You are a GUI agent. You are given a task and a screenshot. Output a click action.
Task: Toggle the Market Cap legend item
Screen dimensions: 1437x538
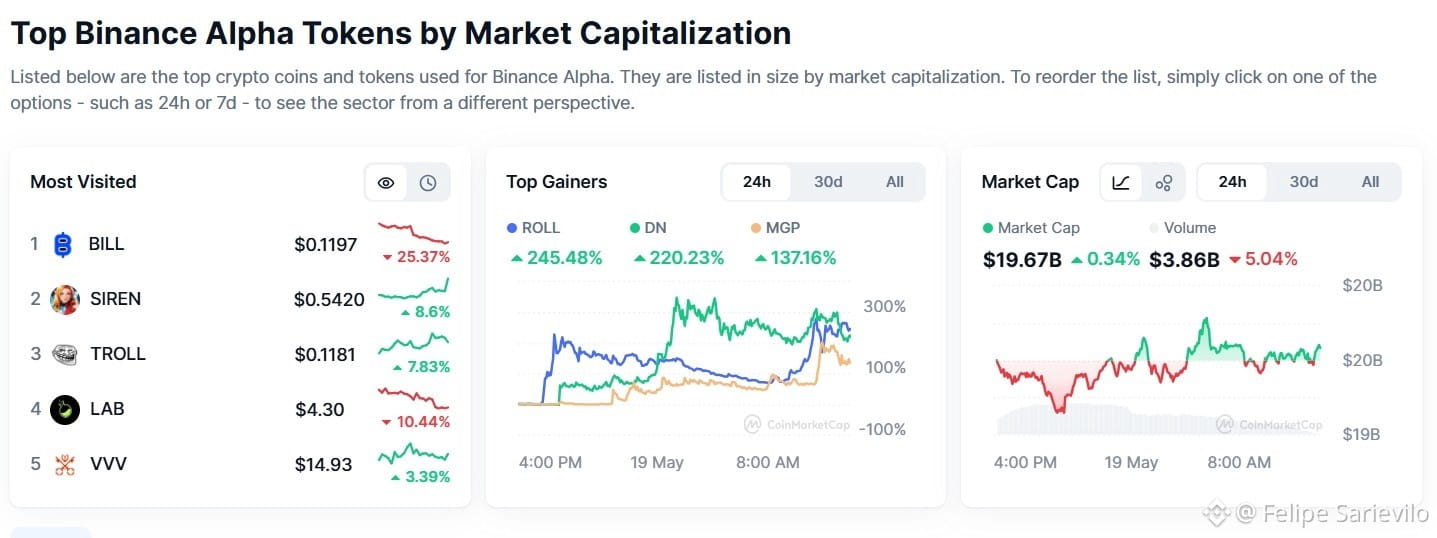(x=1031, y=228)
